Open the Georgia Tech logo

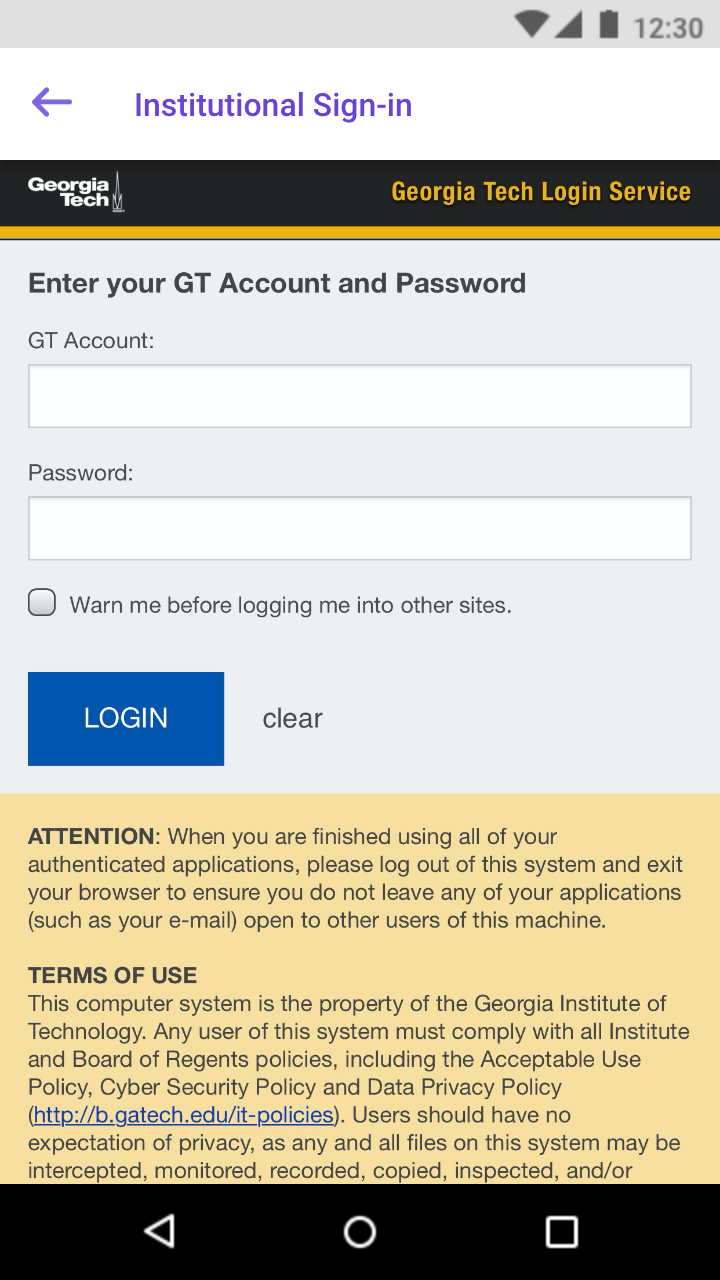click(x=76, y=191)
